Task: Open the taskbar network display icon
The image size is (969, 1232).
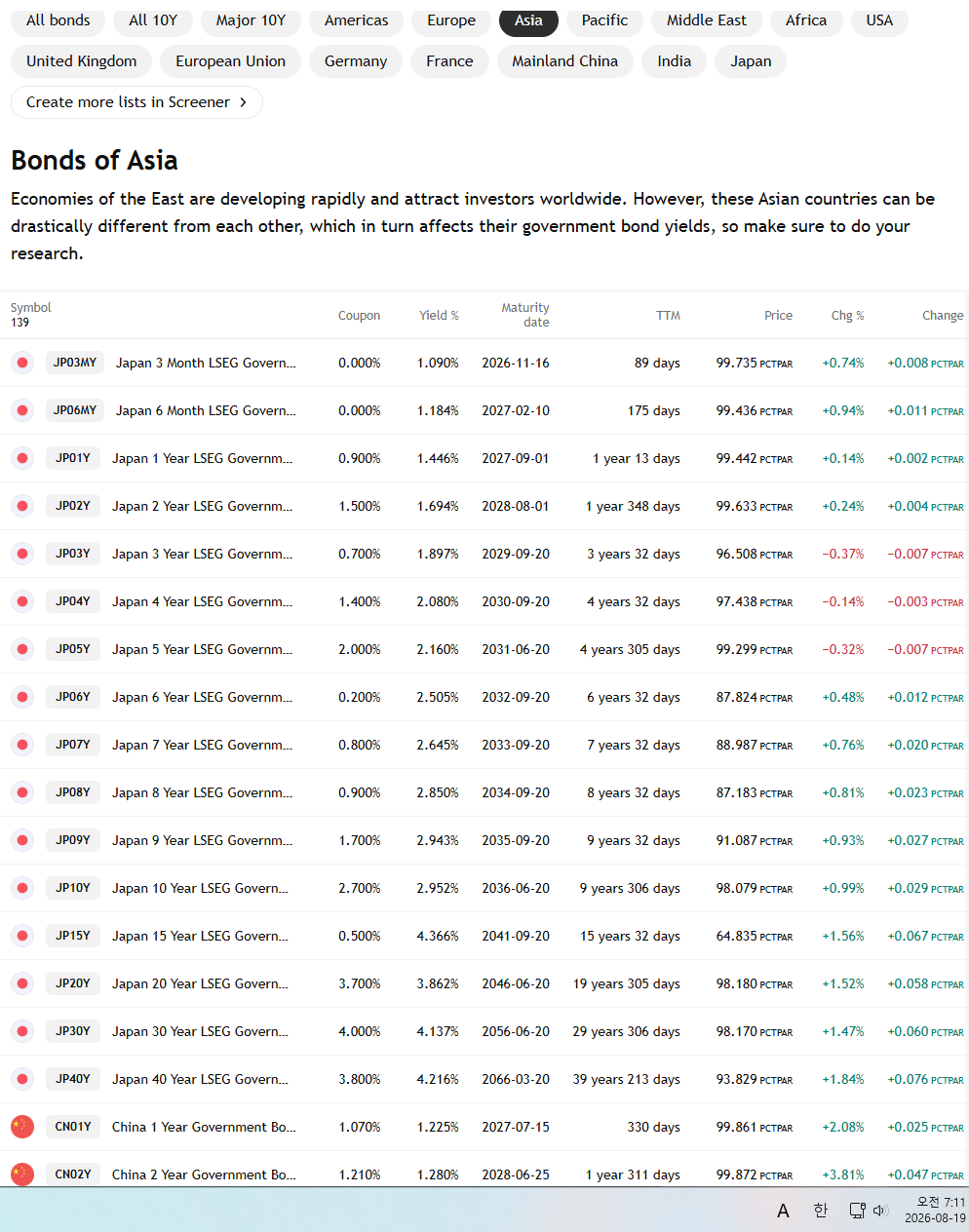Action: coord(857,1211)
